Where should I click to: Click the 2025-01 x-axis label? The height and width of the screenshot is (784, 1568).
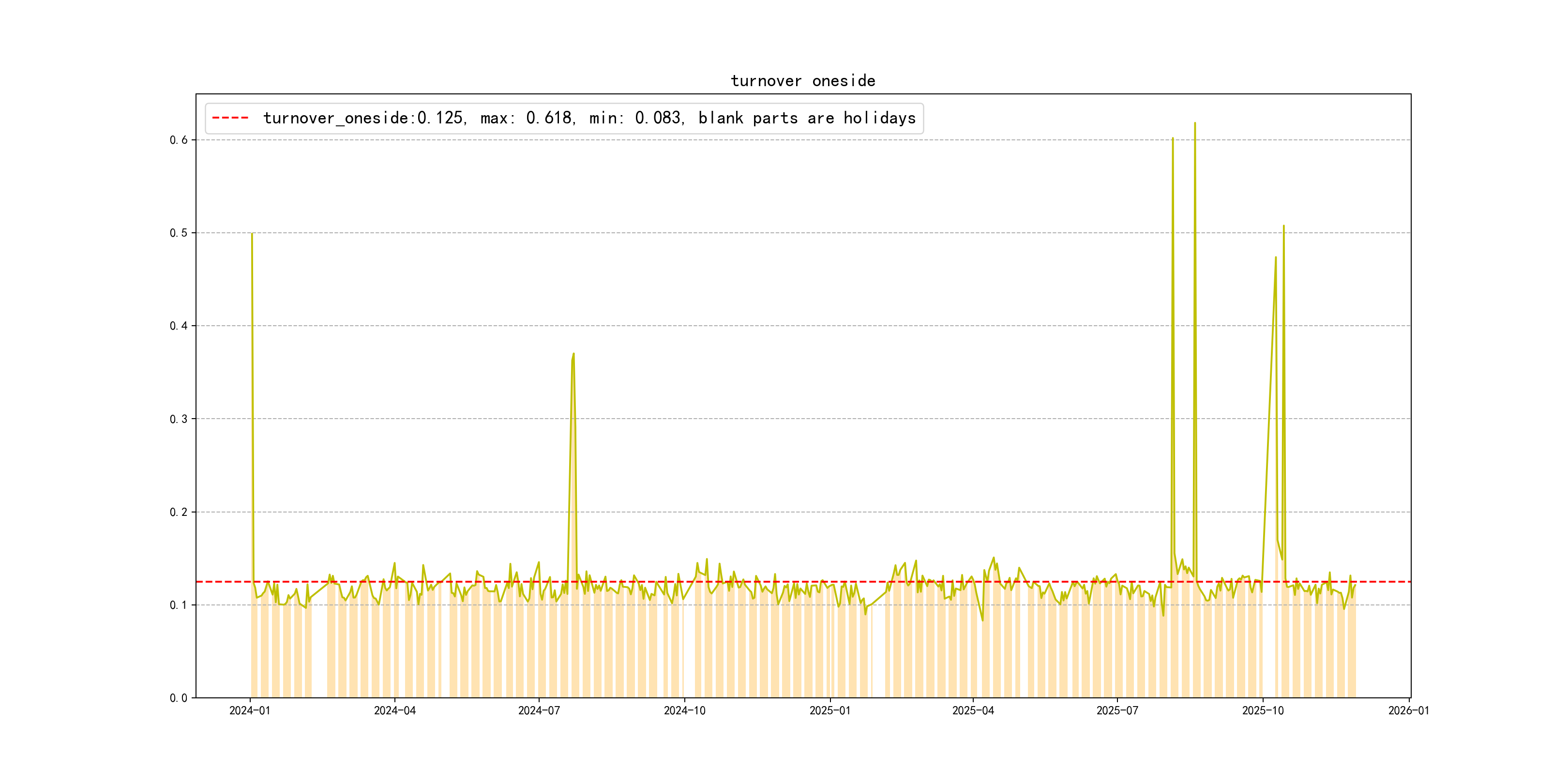click(829, 710)
